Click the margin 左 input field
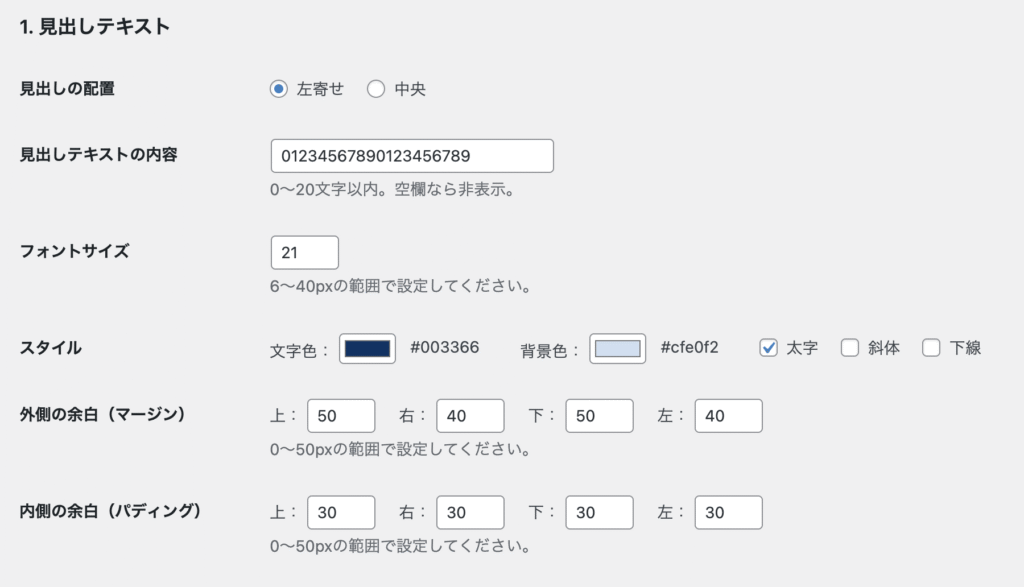Image resolution: width=1024 pixels, height=587 pixels. tap(729, 416)
